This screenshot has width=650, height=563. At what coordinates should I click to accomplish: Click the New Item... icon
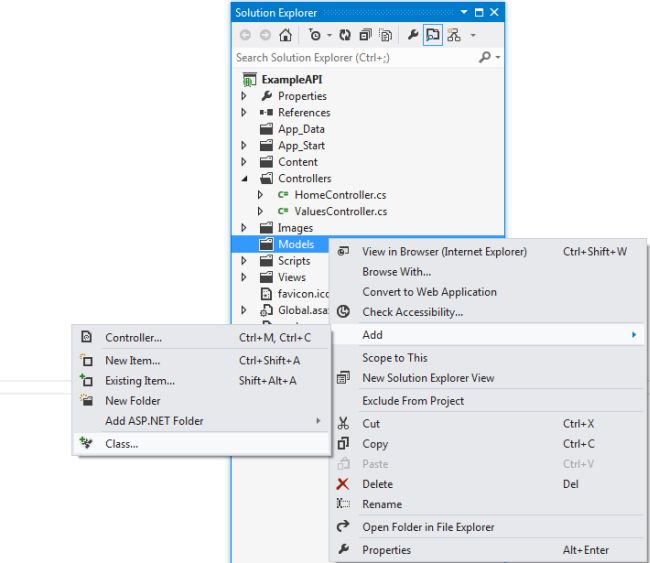tap(86, 360)
